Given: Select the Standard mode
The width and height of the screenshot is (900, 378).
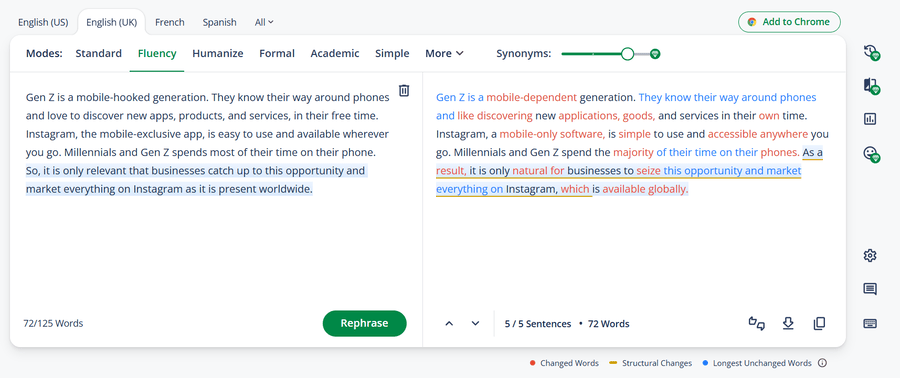Looking at the screenshot, I should point(99,53).
